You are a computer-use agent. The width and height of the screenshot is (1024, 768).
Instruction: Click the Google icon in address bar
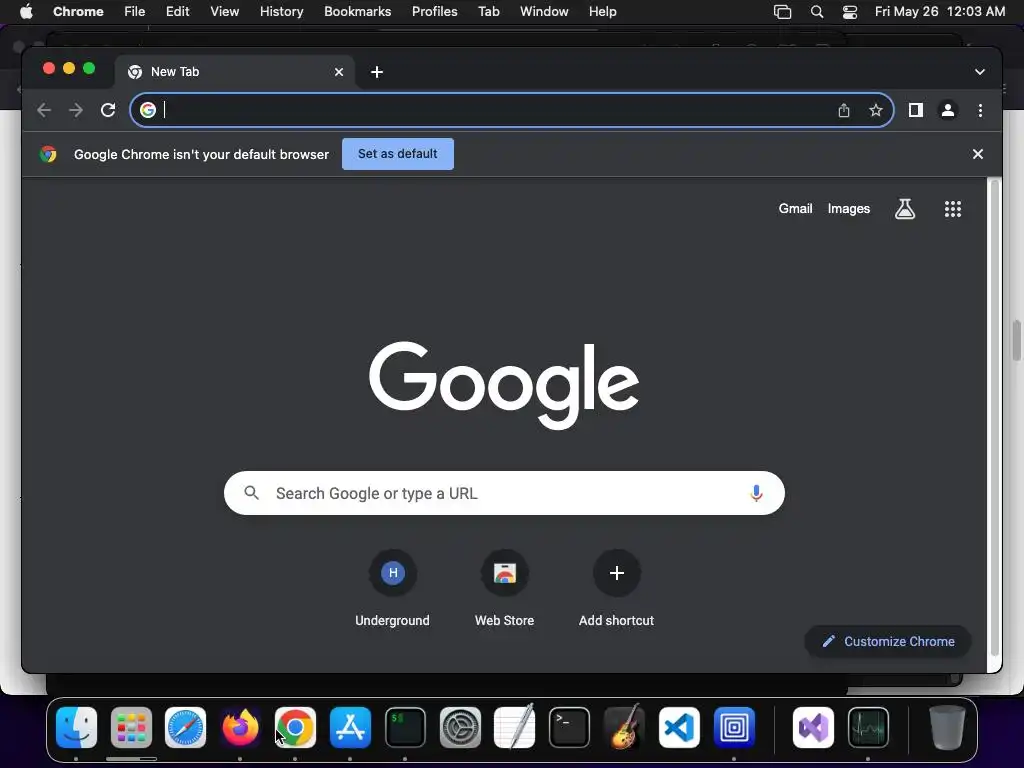148,110
